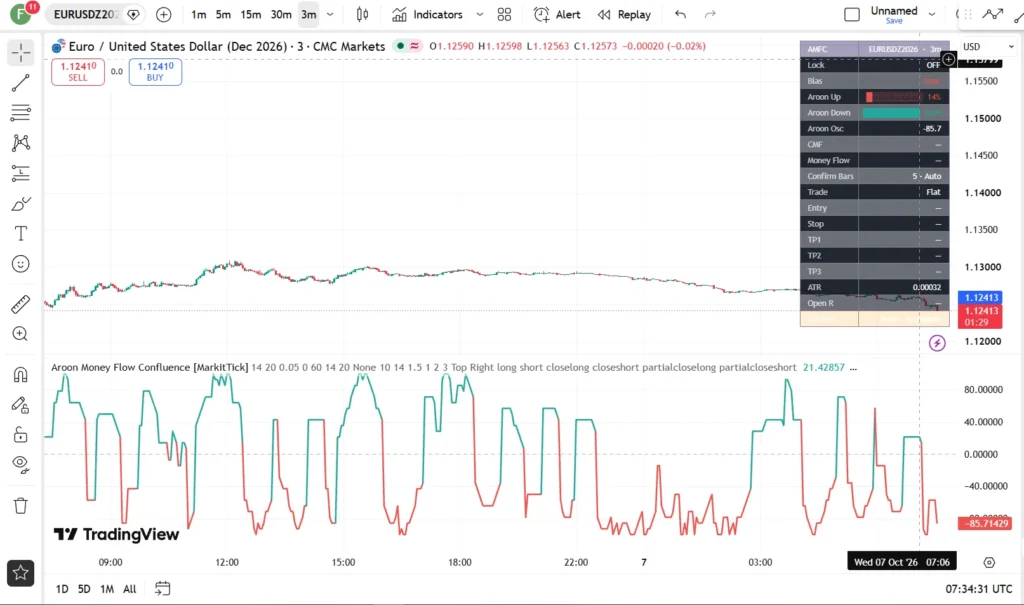Viewport: 1024px width, 605px height.
Task: Choose the text annotation tool
Action: click(20, 234)
